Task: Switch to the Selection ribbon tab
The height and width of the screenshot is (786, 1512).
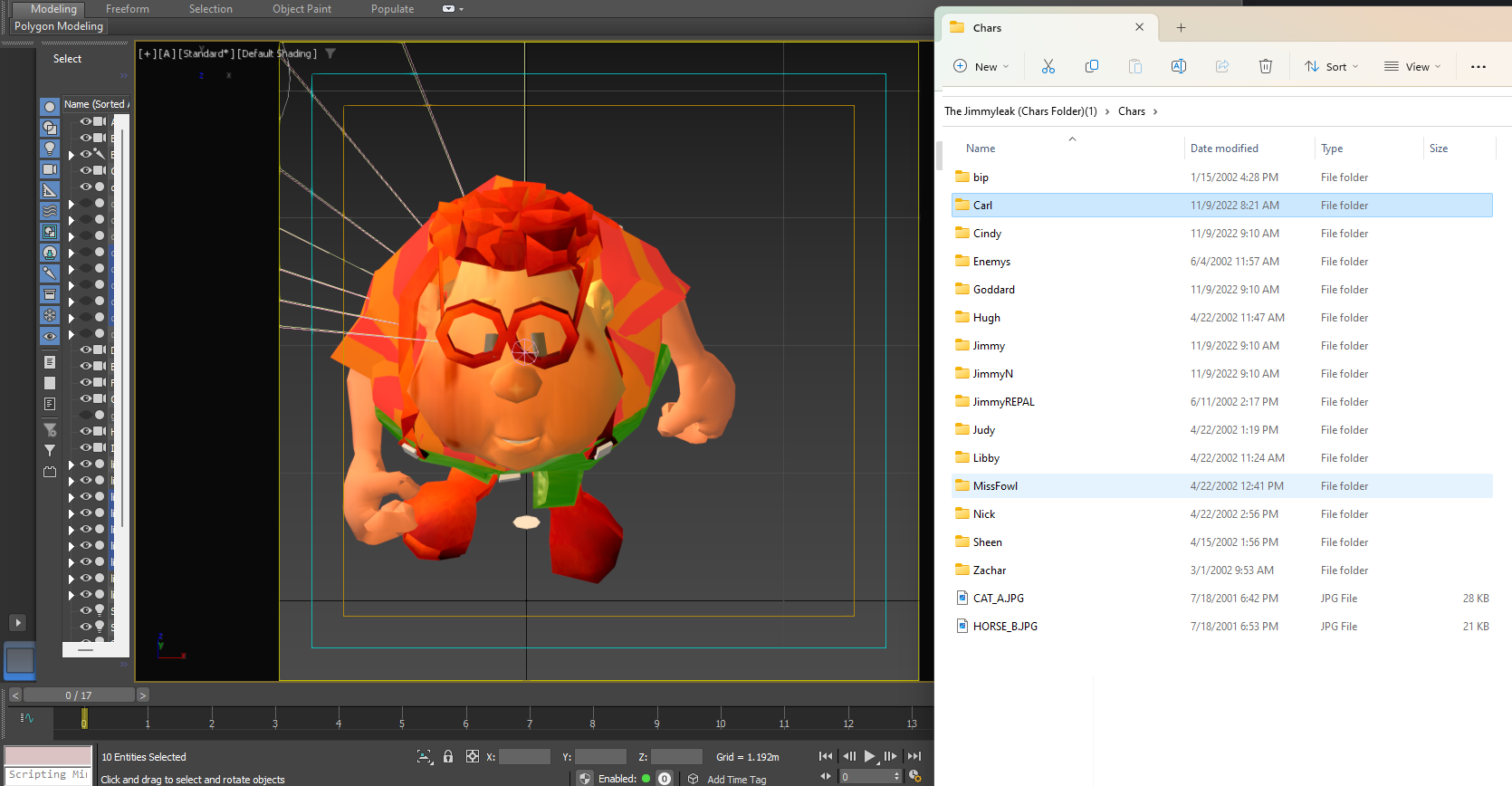Action: [x=211, y=9]
